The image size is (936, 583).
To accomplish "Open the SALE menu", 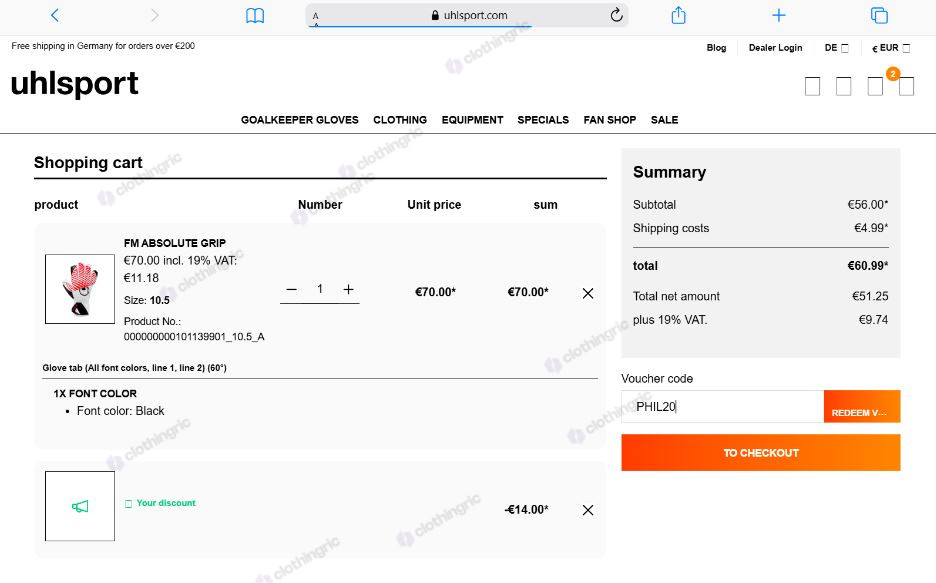I will (x=664, y=120).
